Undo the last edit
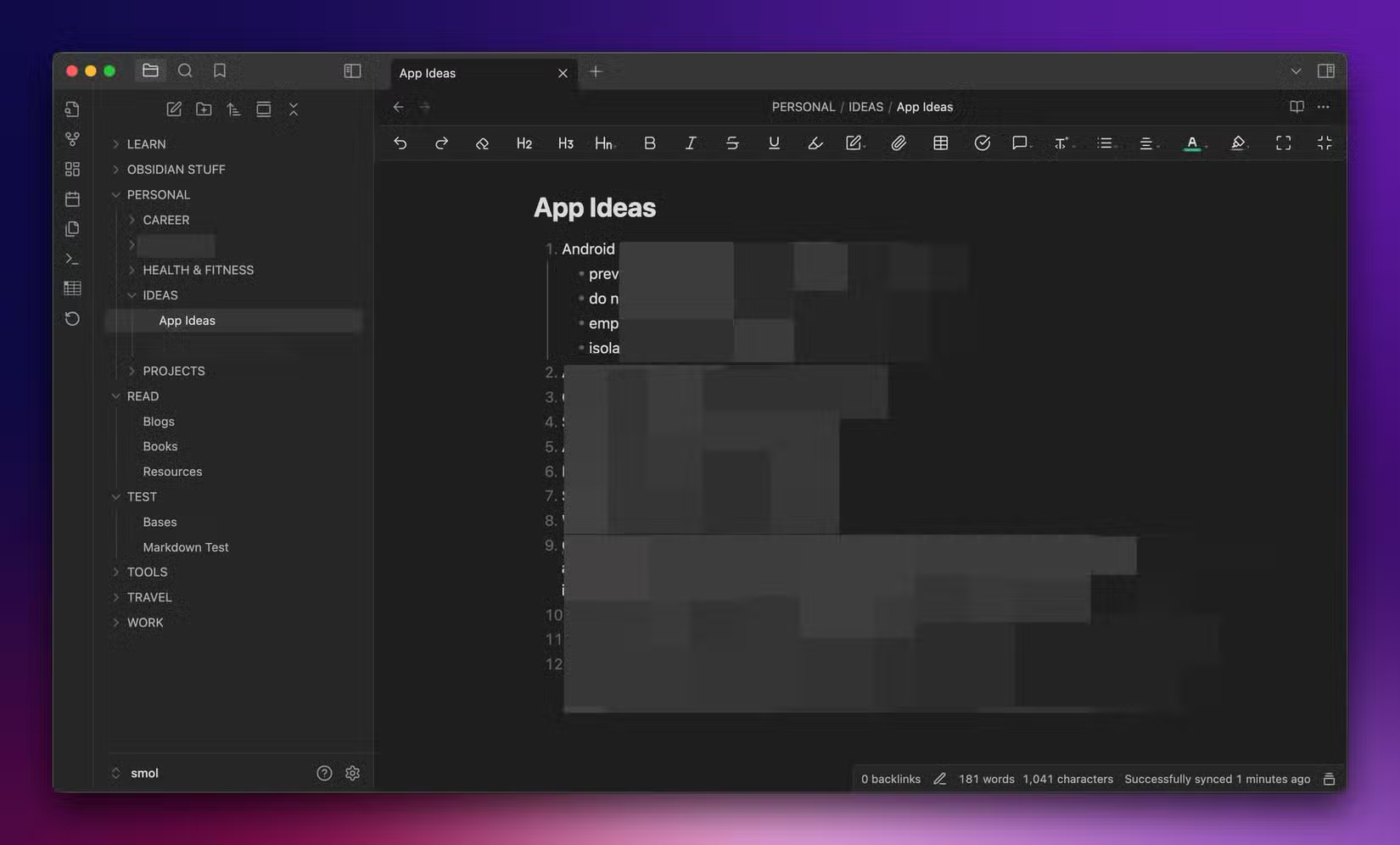 point(400,143)
